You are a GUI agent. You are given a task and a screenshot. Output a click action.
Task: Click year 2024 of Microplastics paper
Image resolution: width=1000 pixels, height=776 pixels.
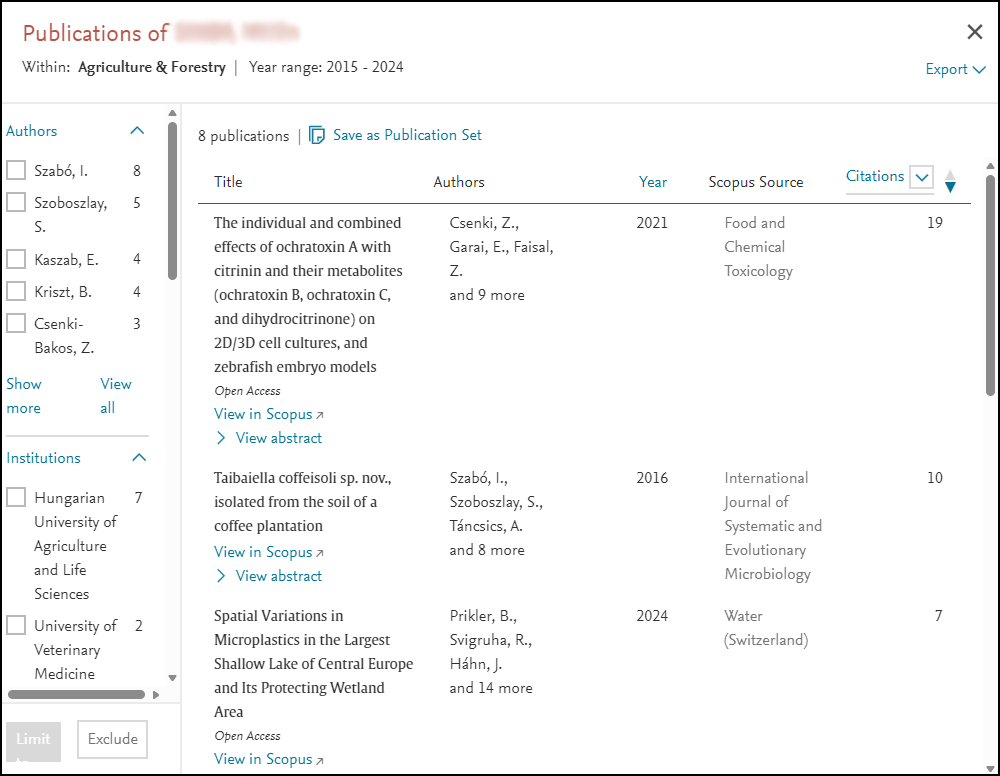[652, 616]
